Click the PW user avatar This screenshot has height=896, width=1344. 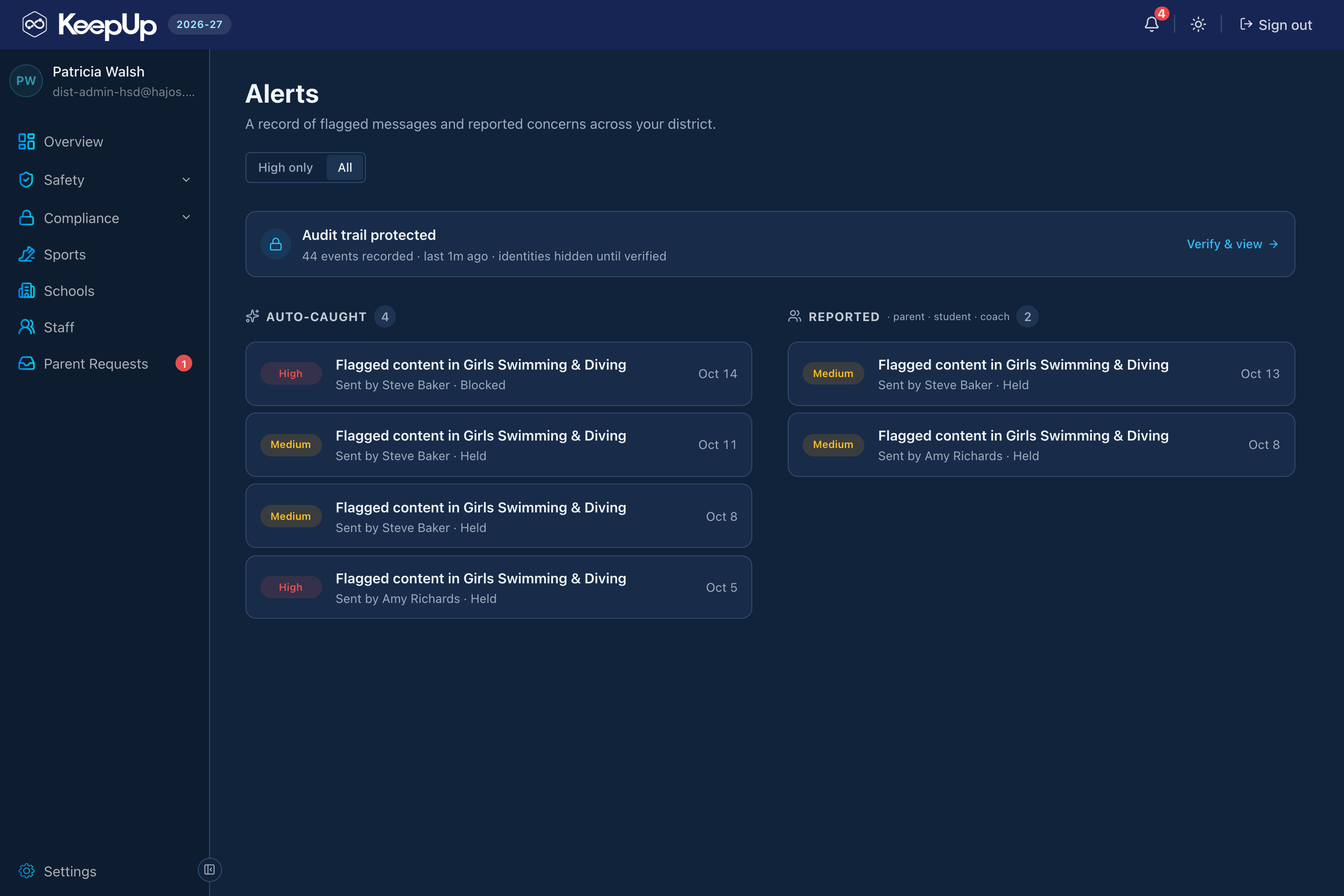[26, 81]
